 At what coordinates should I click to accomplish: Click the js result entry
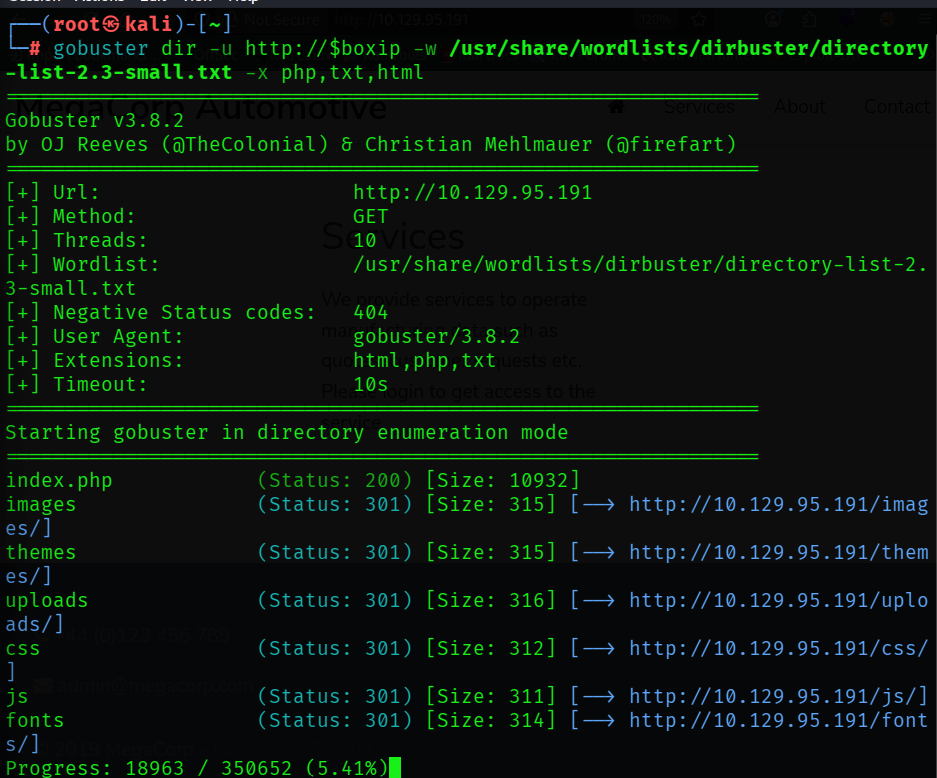(x=17, y=697)
